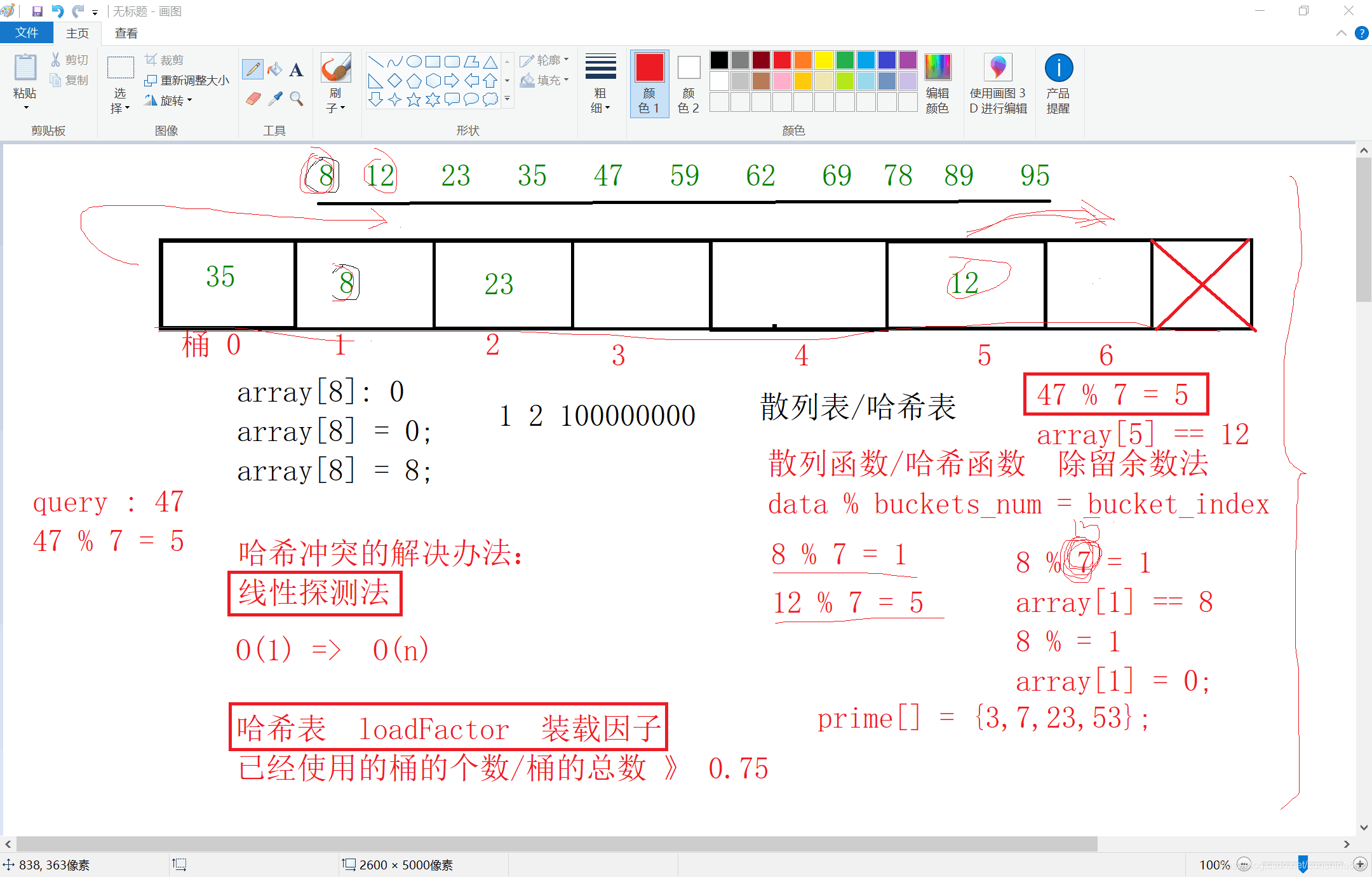The height and width of the screenshot is (877, 1372).
Task: Pick the green color swatch
Action: point(845,60)
